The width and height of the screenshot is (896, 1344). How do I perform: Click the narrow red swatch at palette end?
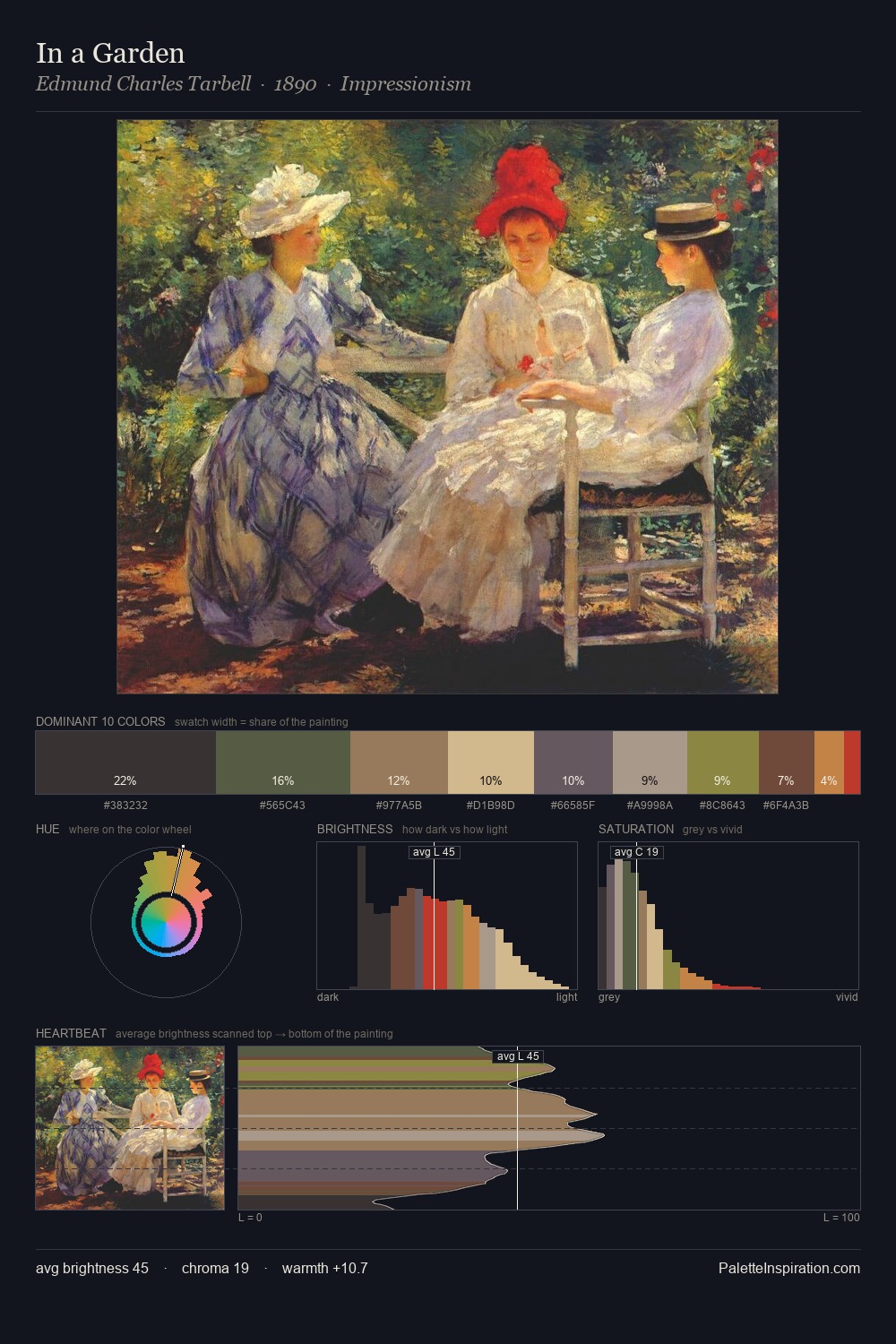[x=852, y=762]
